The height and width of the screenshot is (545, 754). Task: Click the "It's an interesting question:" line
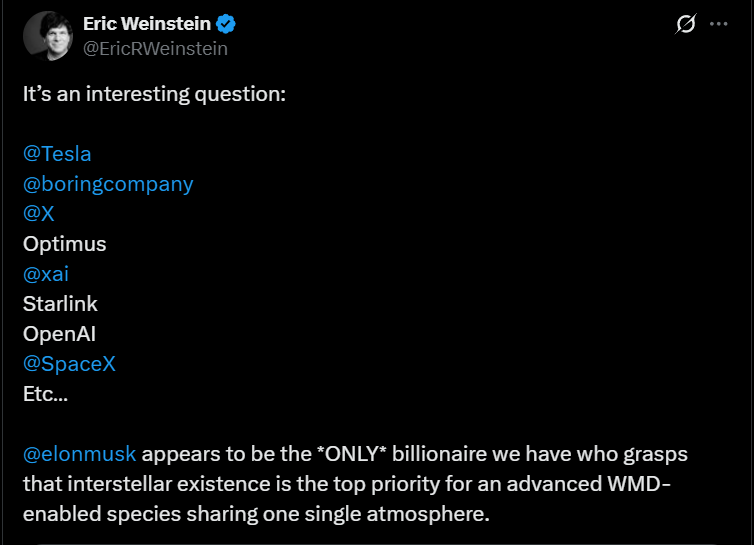pyautogui.click(x=154, y=94)
